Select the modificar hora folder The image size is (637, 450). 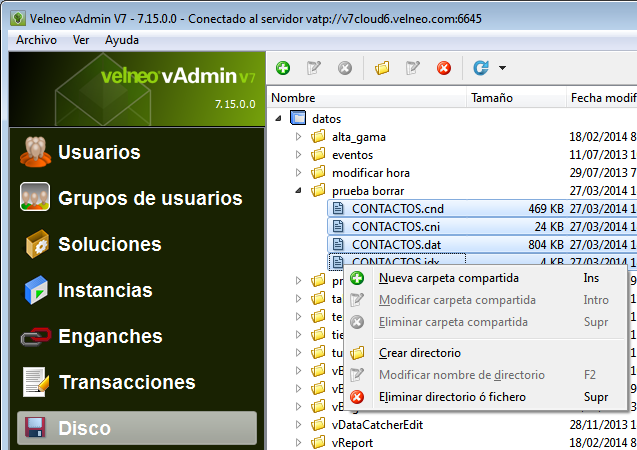[370, 173]
